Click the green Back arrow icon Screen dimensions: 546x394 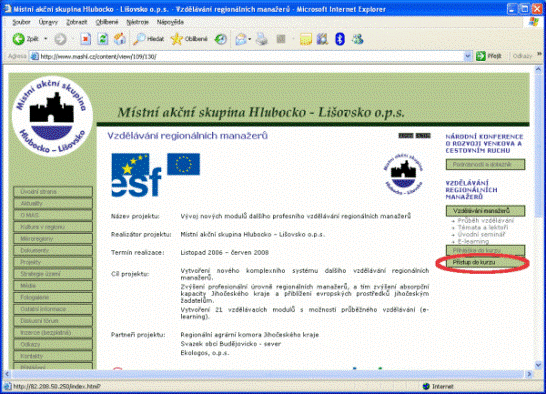point(18,39)
